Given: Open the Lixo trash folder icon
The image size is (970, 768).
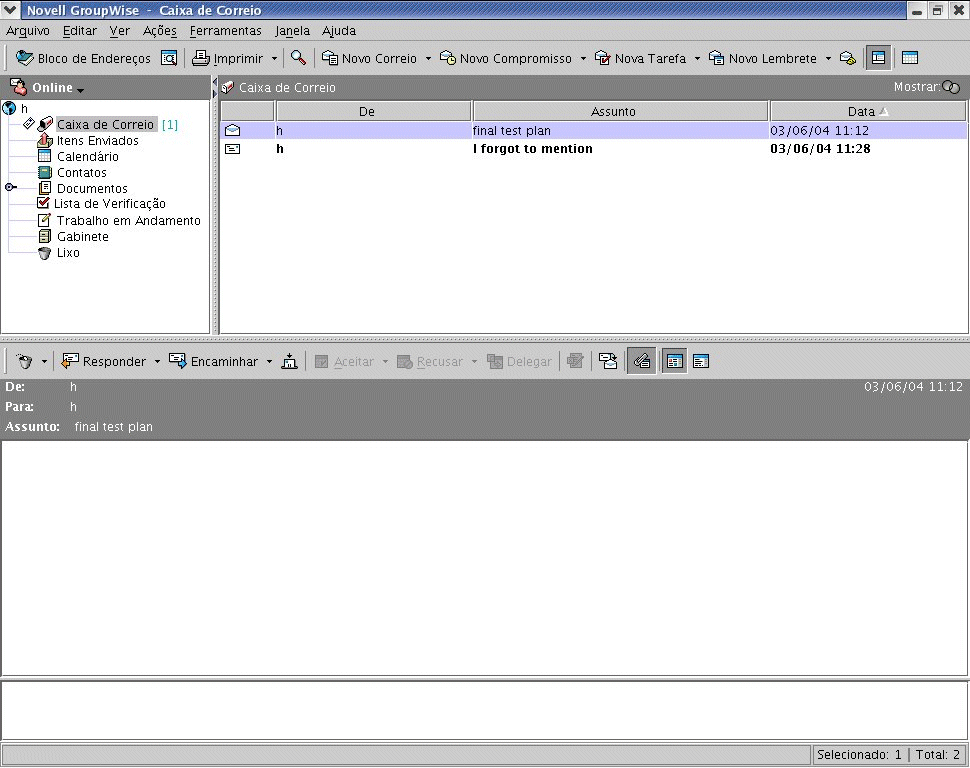Looking at the screenshot, I should [x=43, y=252].
